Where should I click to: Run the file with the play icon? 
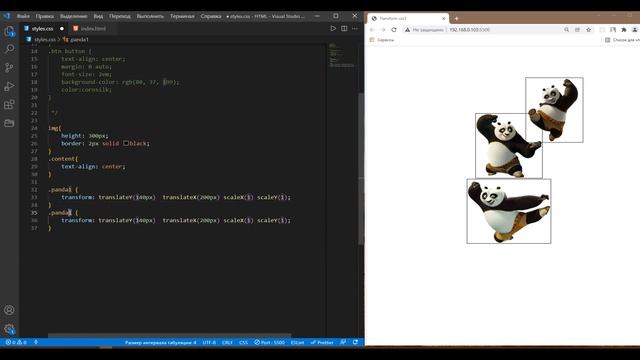[333, 29]
